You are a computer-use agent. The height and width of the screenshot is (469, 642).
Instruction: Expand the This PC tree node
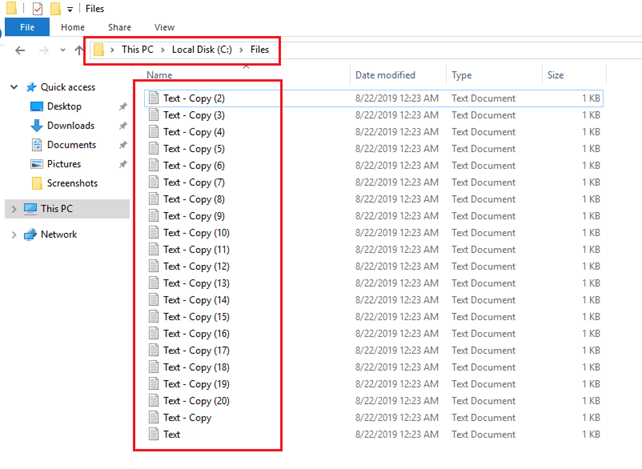[14, 209]
